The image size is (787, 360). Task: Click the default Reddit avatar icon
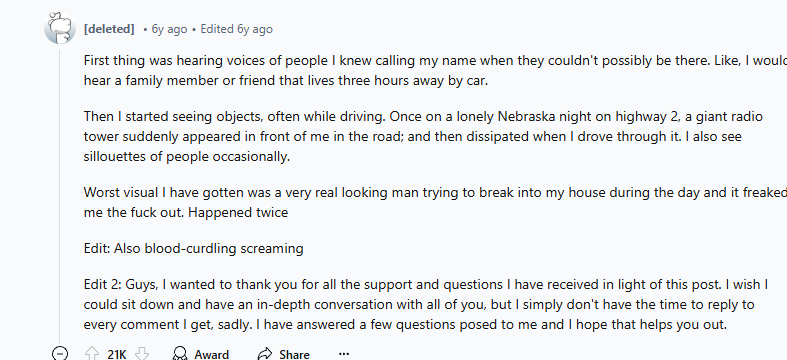point(60,28)
